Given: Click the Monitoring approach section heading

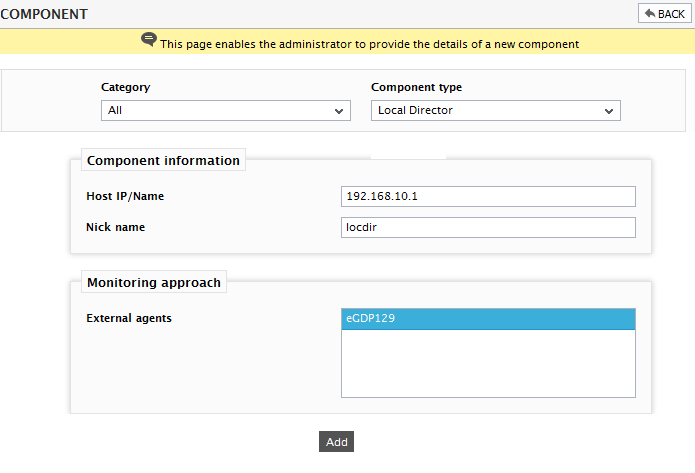Looking at the screenshot, I should (154, 282).
